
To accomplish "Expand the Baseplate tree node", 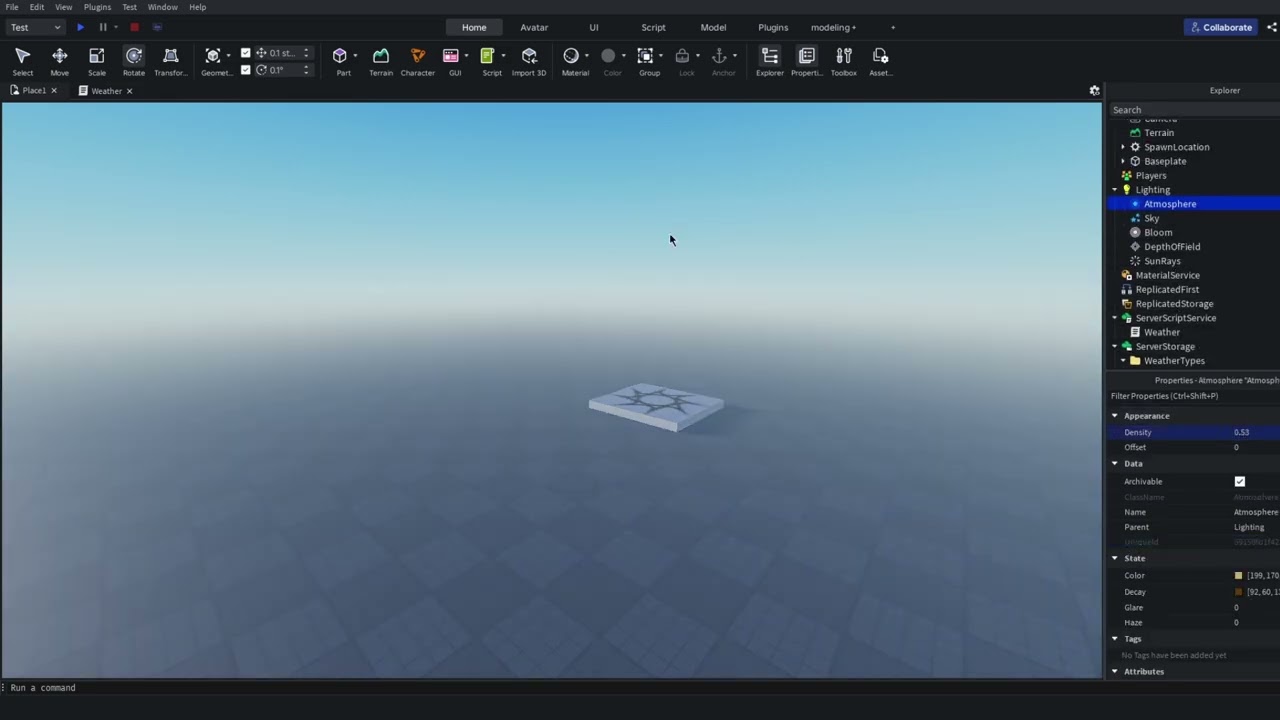I will click(x=1122, y=161).
